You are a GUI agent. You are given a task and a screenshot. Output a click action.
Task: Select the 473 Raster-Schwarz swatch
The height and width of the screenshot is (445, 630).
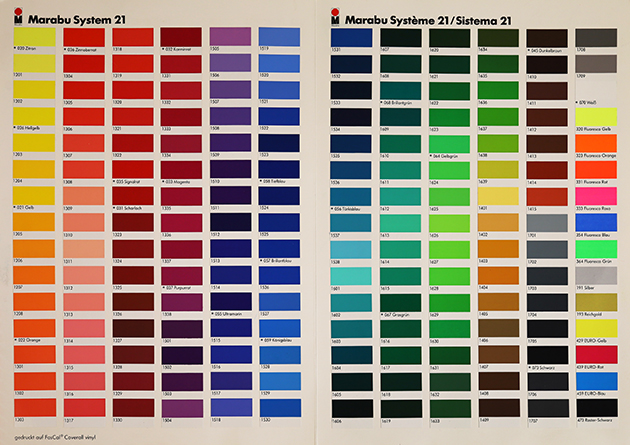click(597, 408)
